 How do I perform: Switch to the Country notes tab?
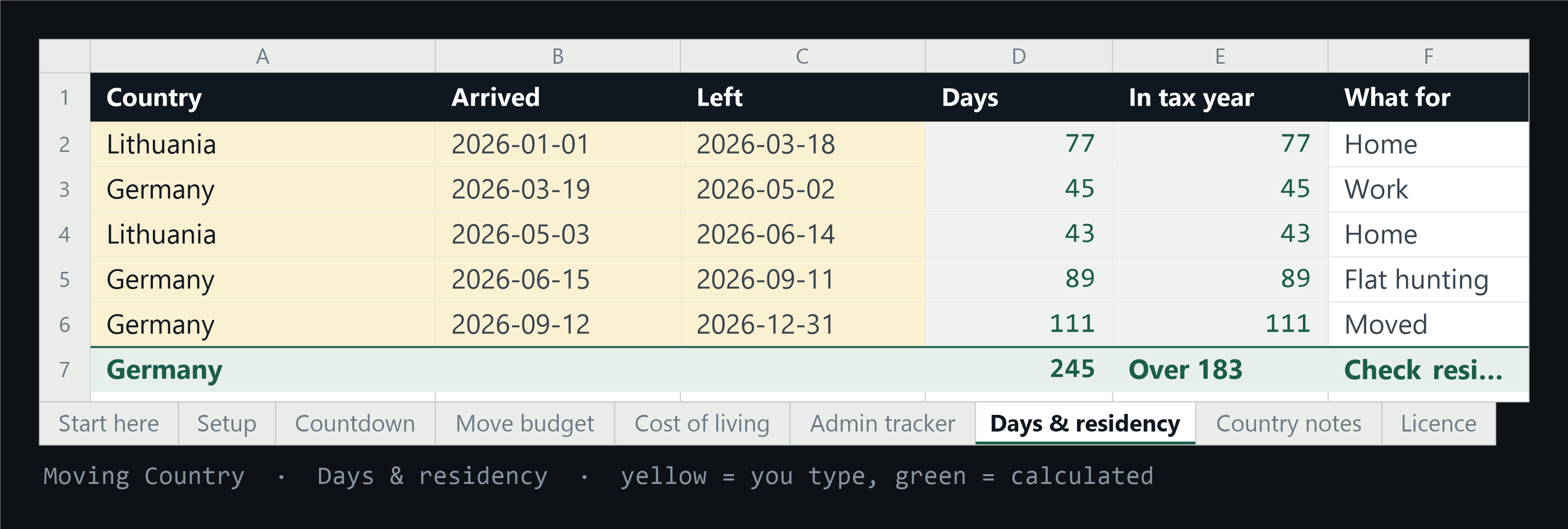point(1289,423)
